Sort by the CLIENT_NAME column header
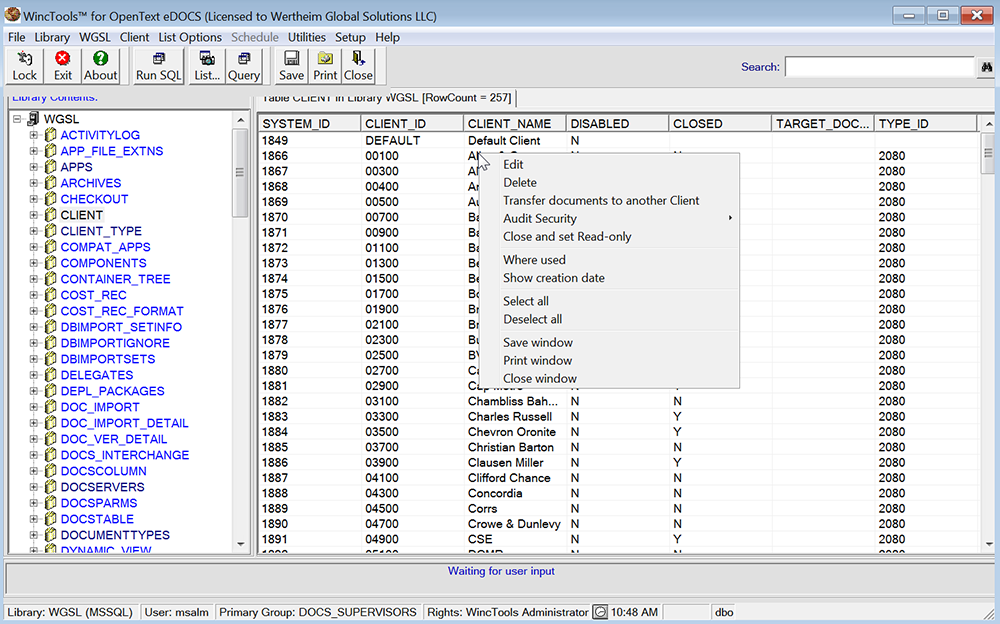This screenshot has height=624, width=1000. (x=515, y=124)
